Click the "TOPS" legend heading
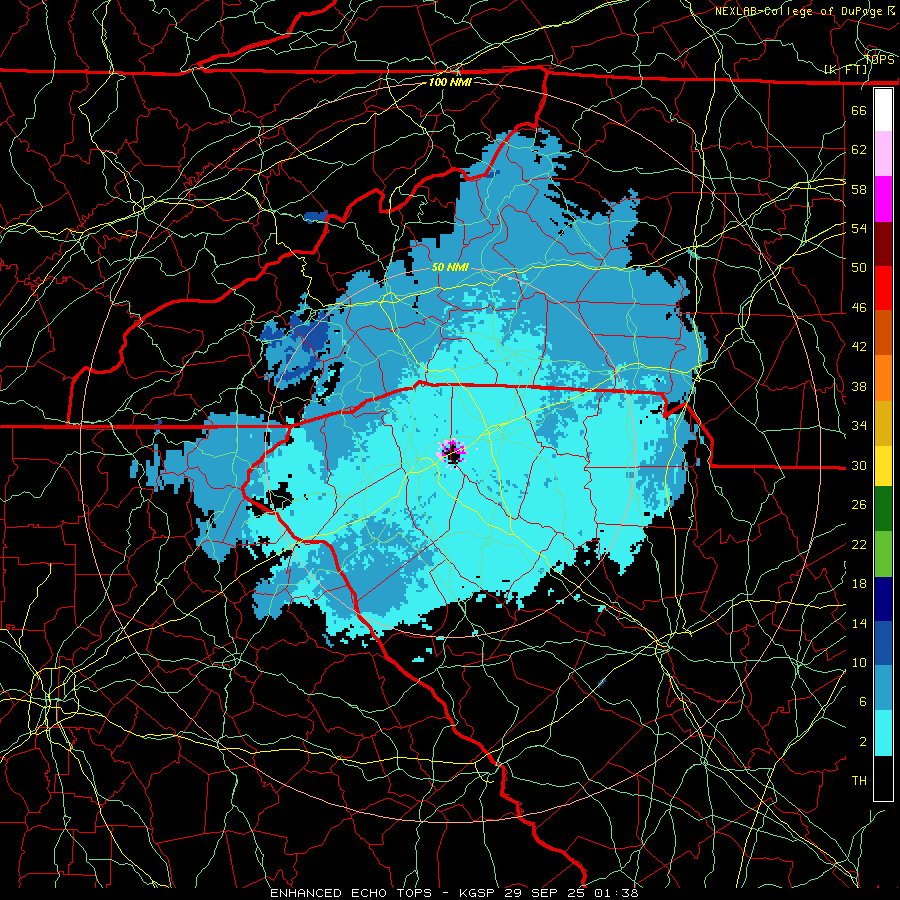Screen dimensions: 900x900 879,59
